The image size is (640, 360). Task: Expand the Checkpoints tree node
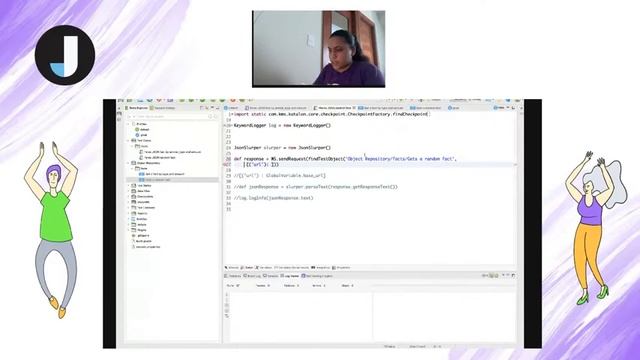(128, 196)
